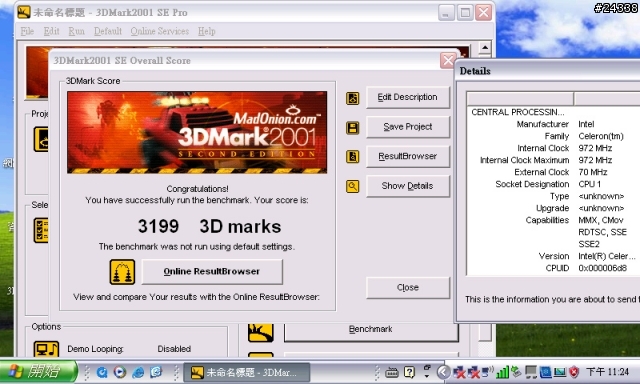Click the blue monitor tray icon
Image resolution: width=640 pixels, height=384 pixels.
(x=546, y=372)
